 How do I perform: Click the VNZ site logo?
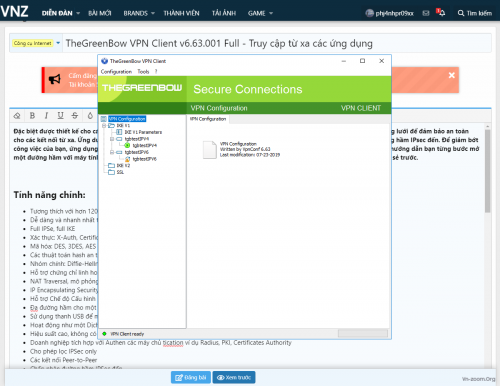coord(14,12)
